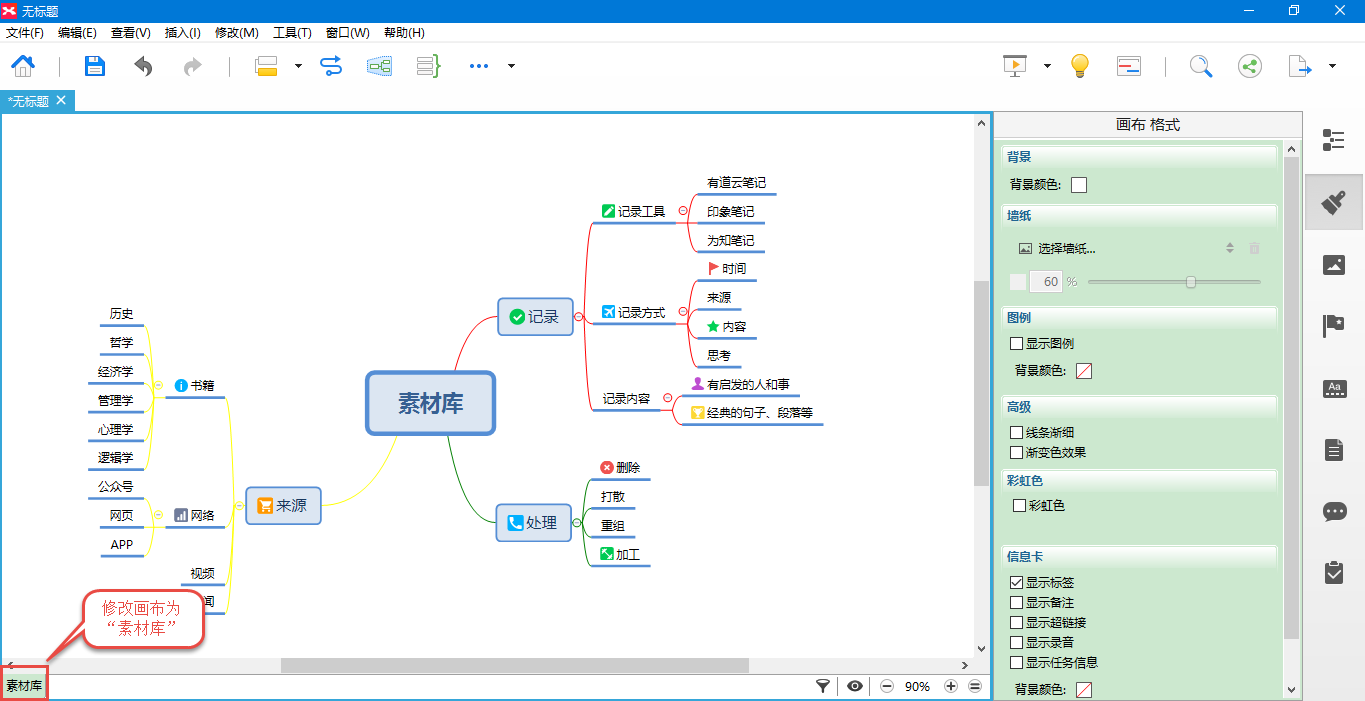Viewport: 1365px width, 701px height.
Task: Save the mind map with floppy disk icon
Action: (x=94, y=67)
